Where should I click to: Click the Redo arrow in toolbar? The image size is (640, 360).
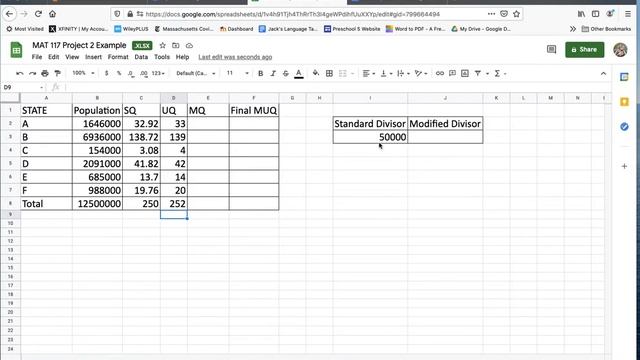32,73
